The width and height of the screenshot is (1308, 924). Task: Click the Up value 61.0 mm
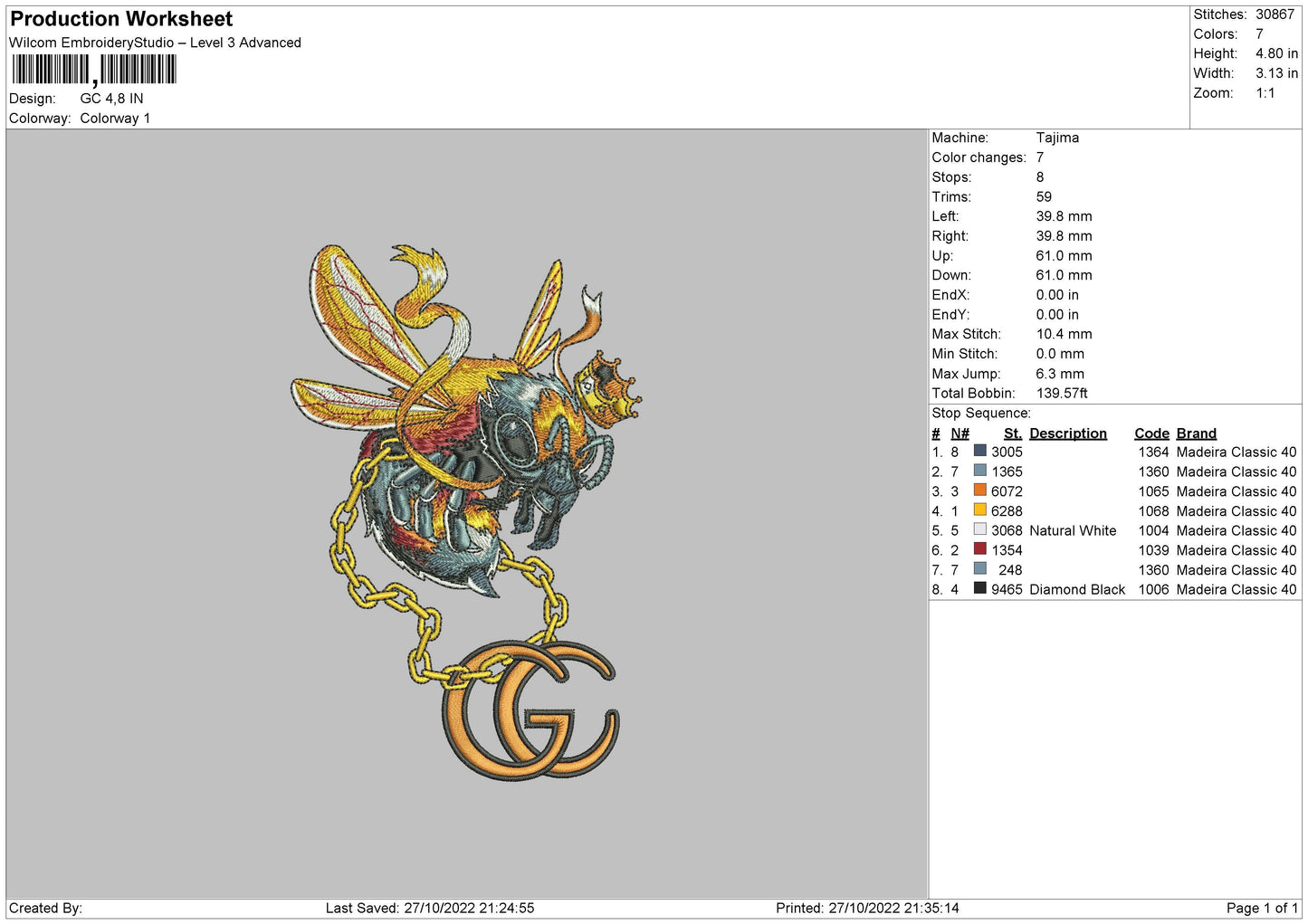tap(1064, 256)
